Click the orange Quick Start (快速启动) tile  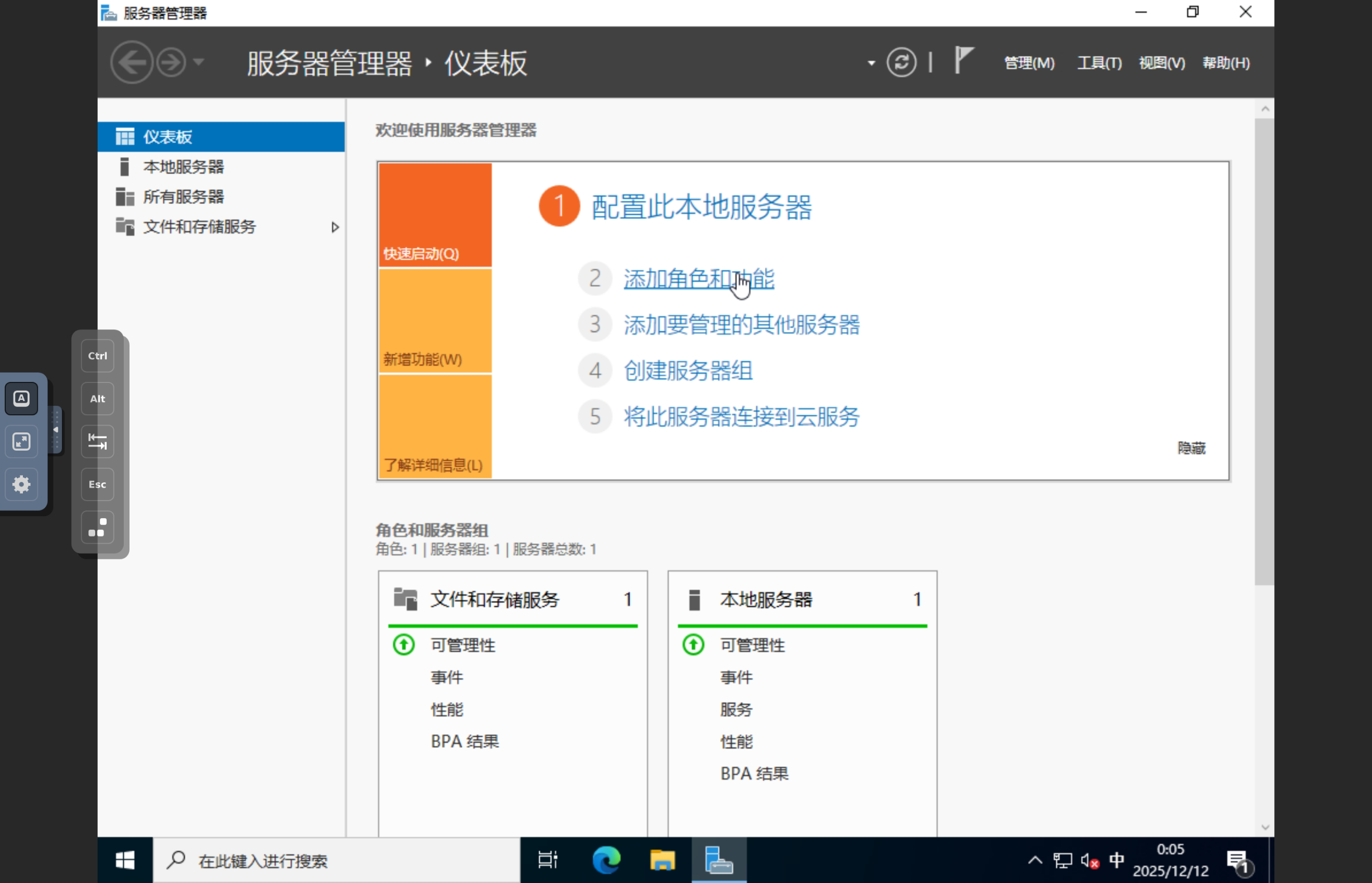(434, 215)
